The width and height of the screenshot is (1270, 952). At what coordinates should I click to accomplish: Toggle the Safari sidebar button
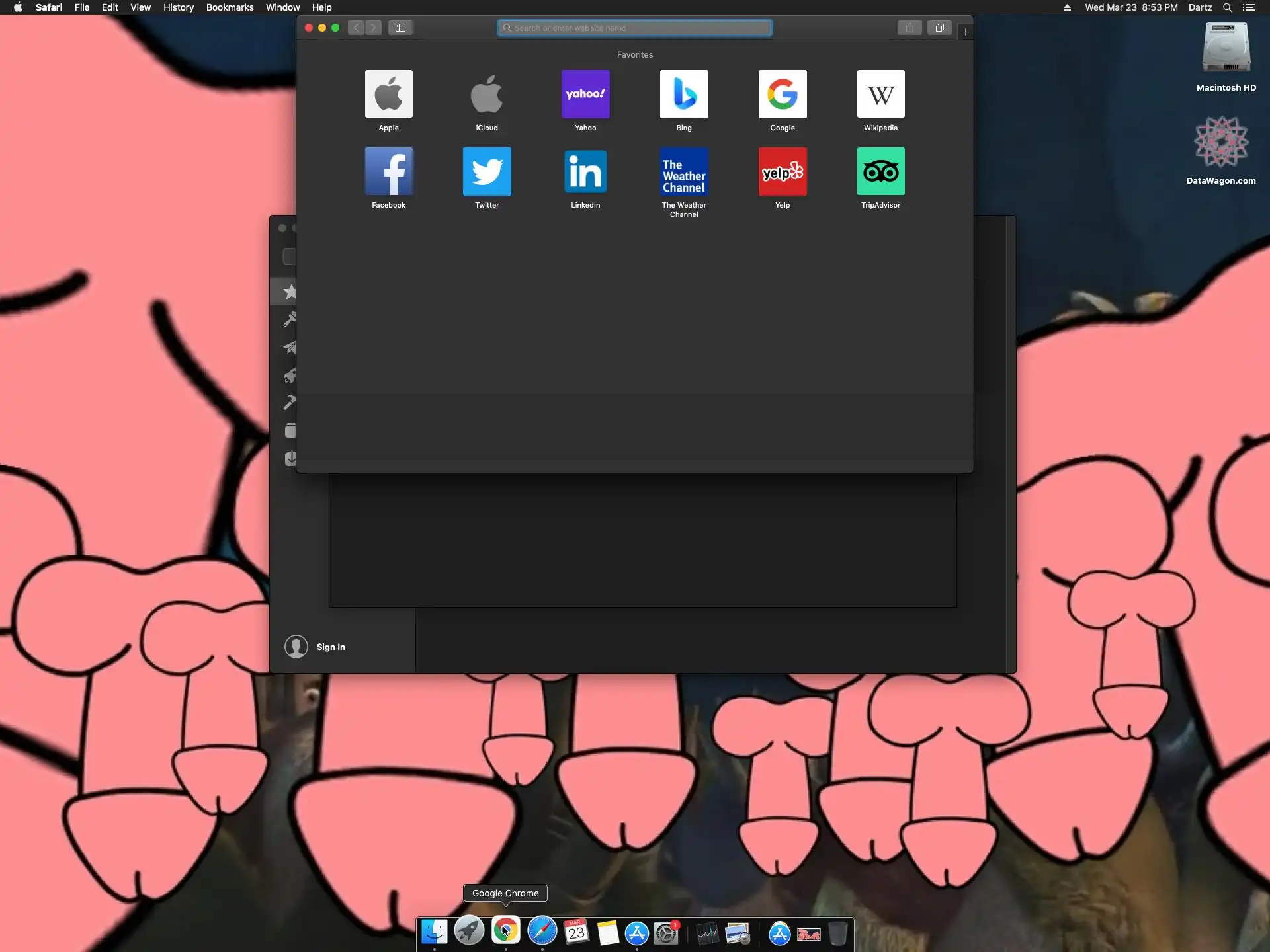tap(400, 28)
